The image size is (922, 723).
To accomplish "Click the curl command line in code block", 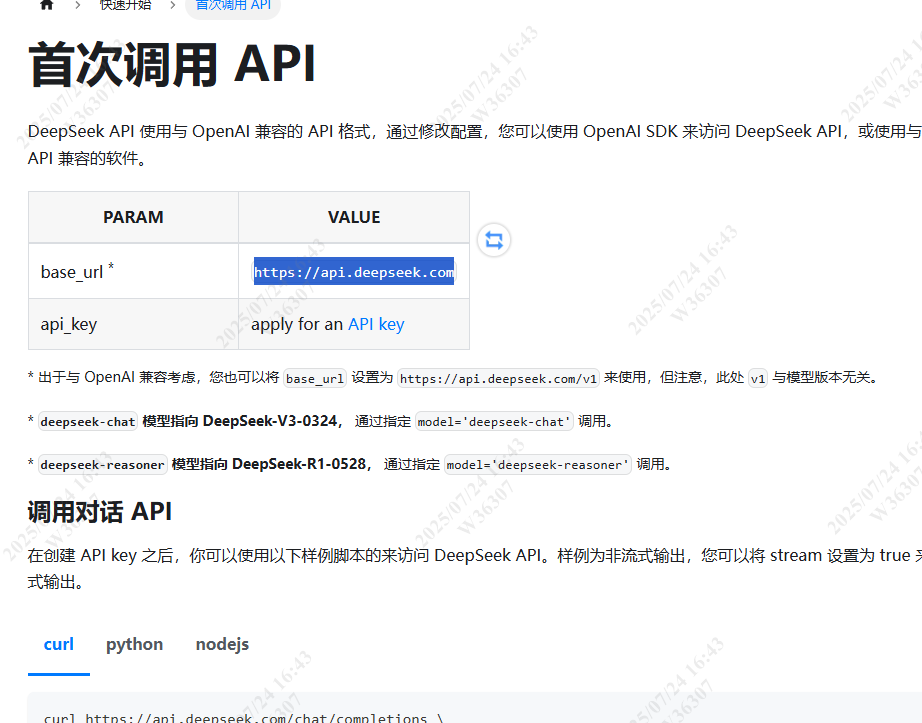I will tap(243, 717).
